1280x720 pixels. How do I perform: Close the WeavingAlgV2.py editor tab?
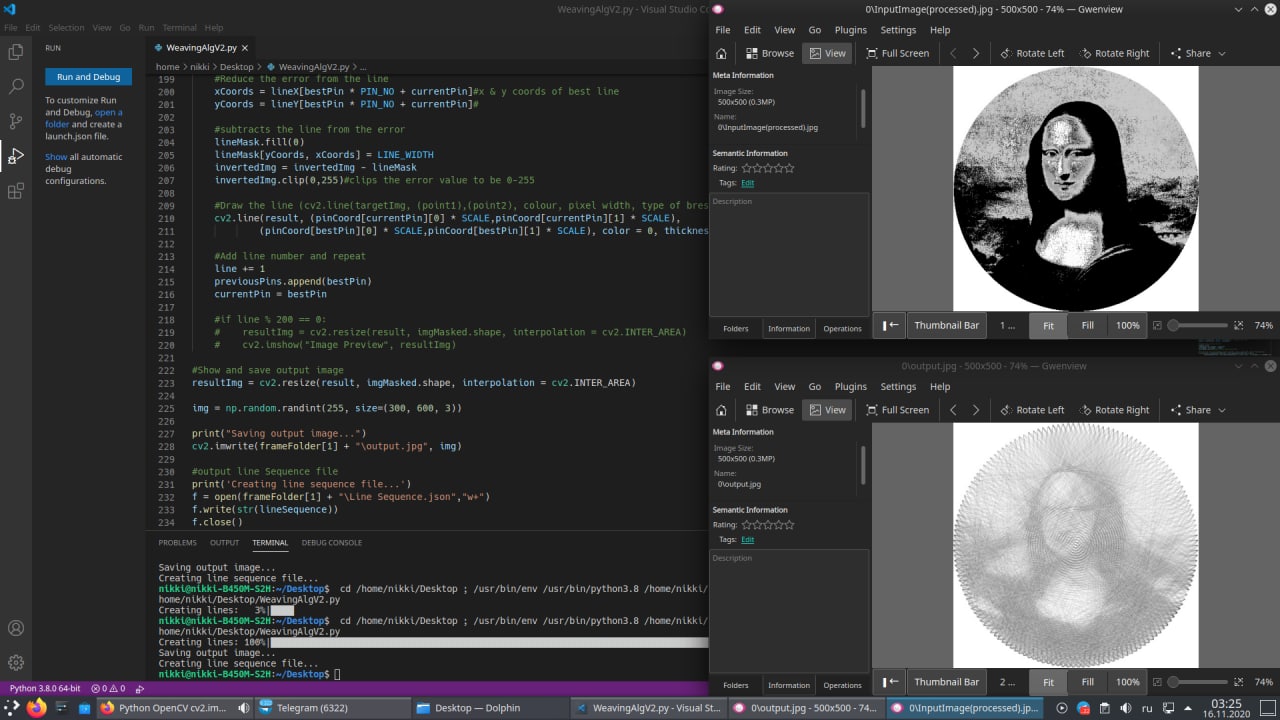(247, 47)
